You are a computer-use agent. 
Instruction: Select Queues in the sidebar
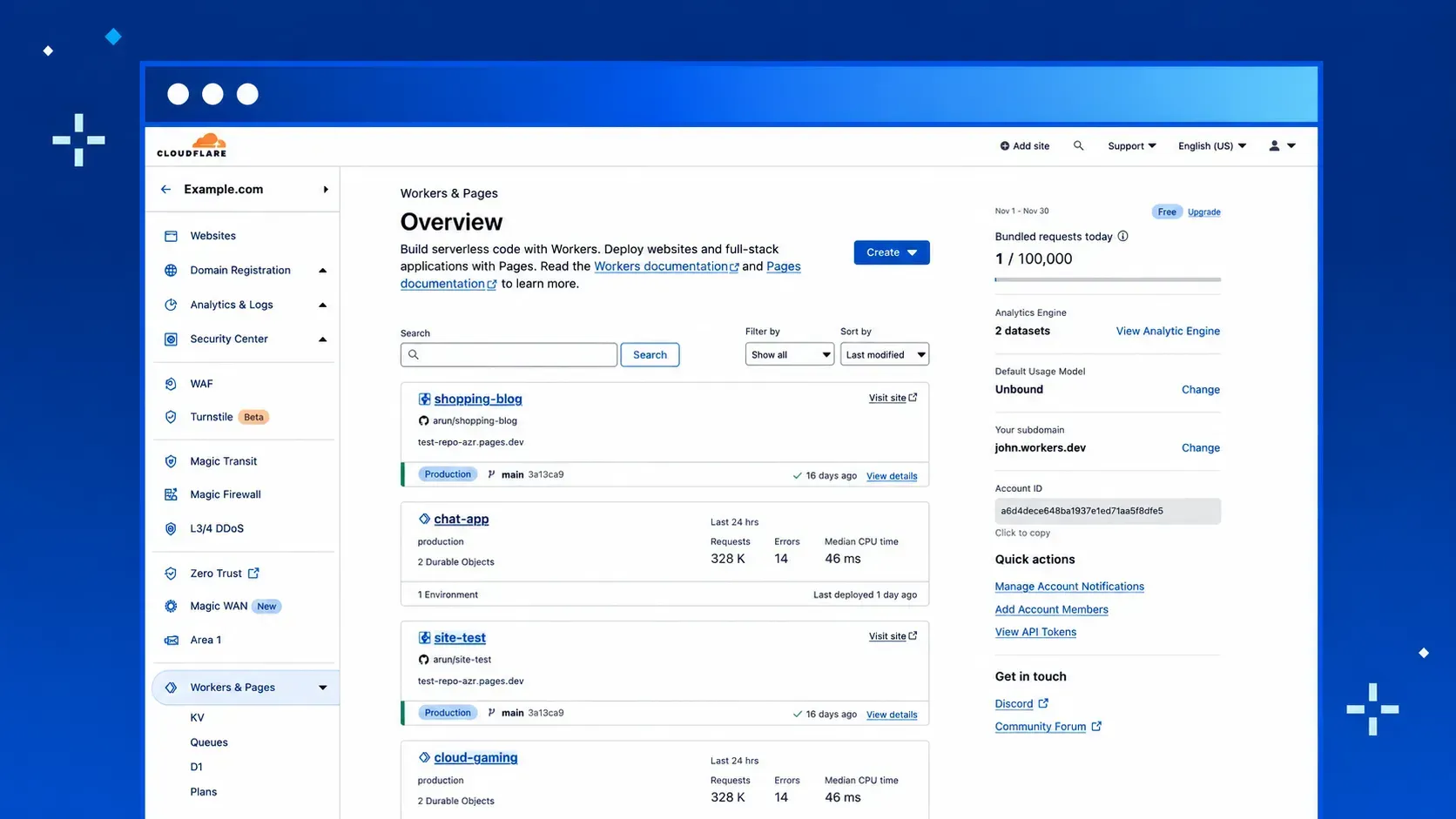tap(209, 742)
